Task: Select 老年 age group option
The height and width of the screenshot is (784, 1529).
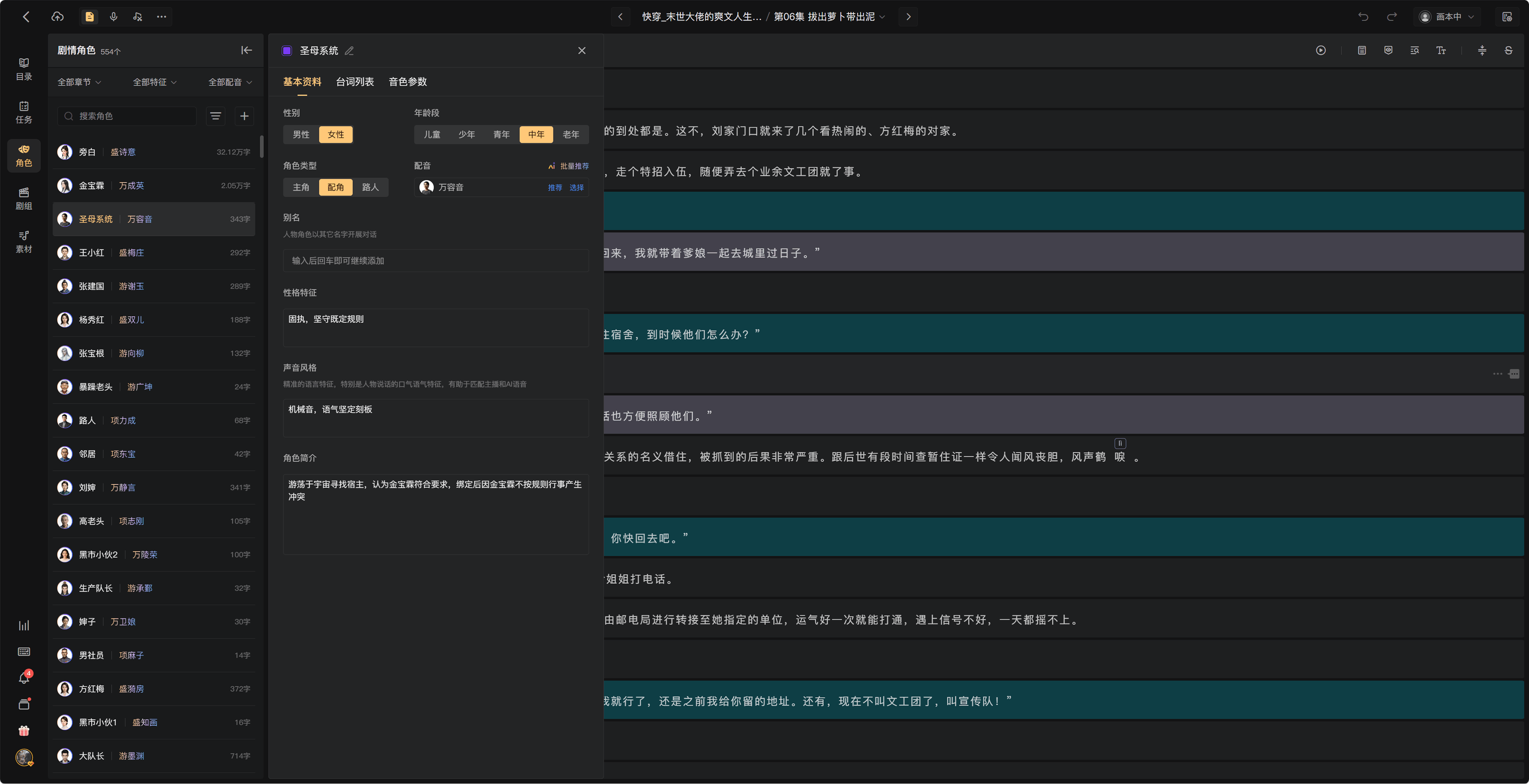Action: (x=571, y=134)
